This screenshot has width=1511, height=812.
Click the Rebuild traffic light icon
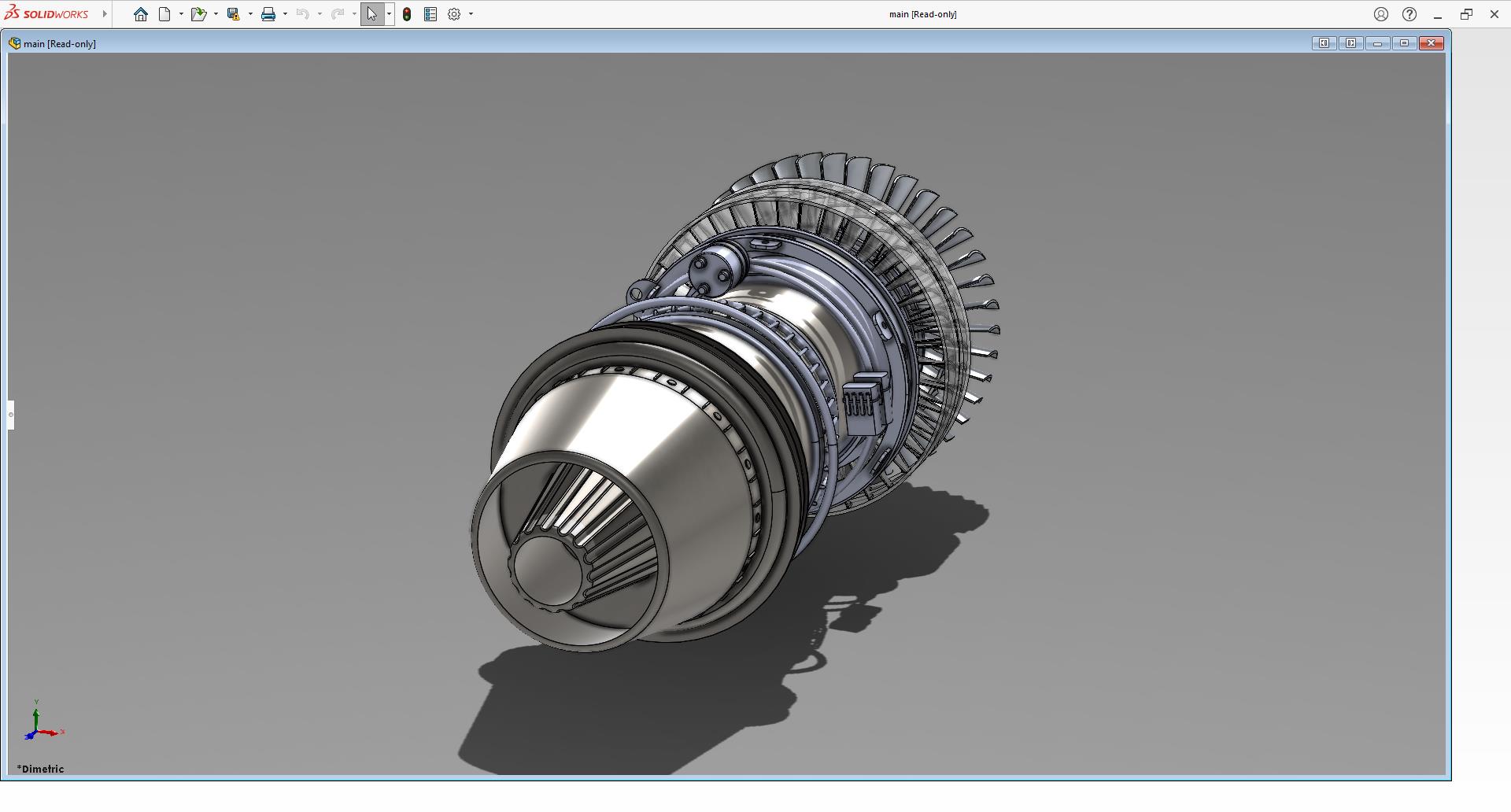pos(407,14)
